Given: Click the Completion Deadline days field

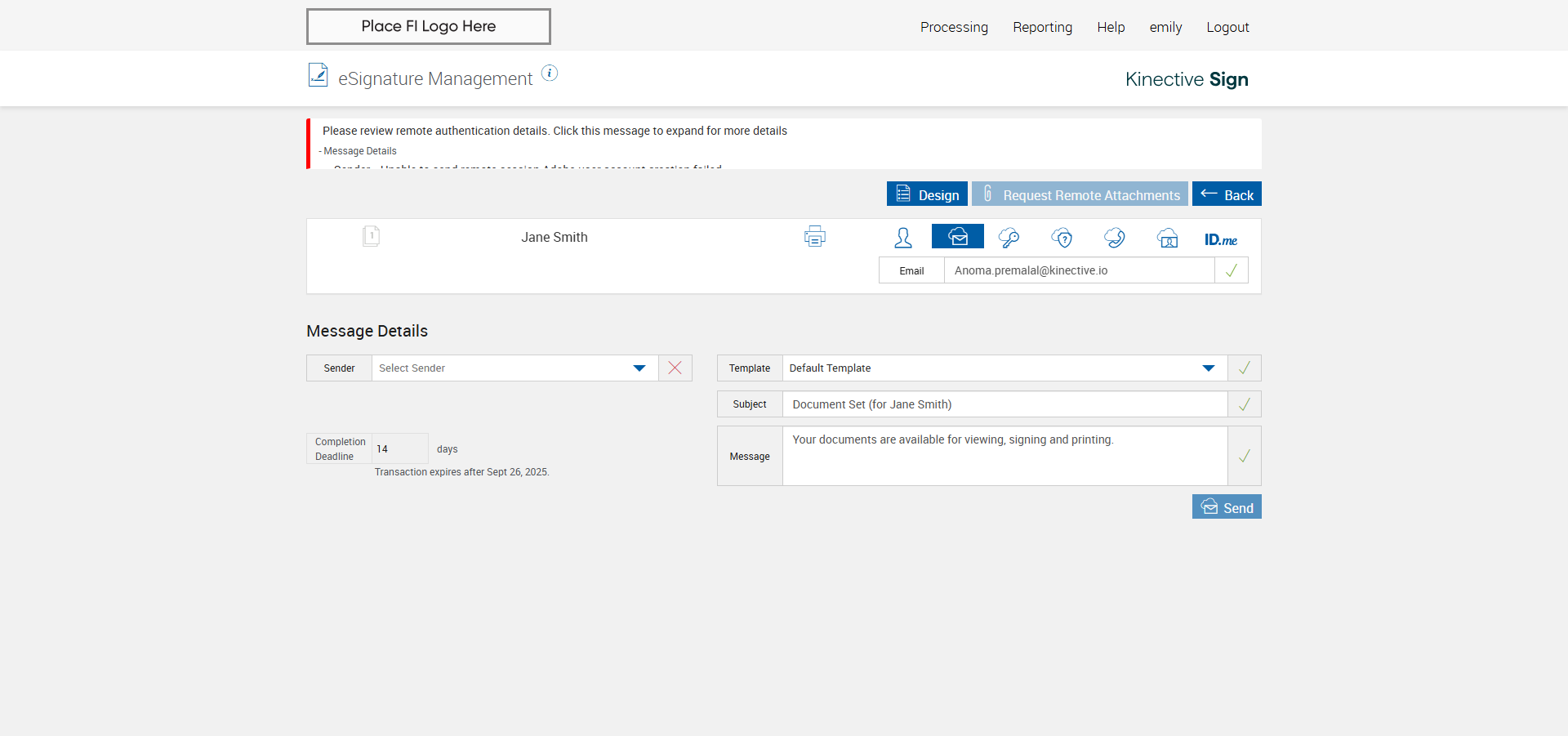Looking at the screenshot, I should click(x=399, y=449).
